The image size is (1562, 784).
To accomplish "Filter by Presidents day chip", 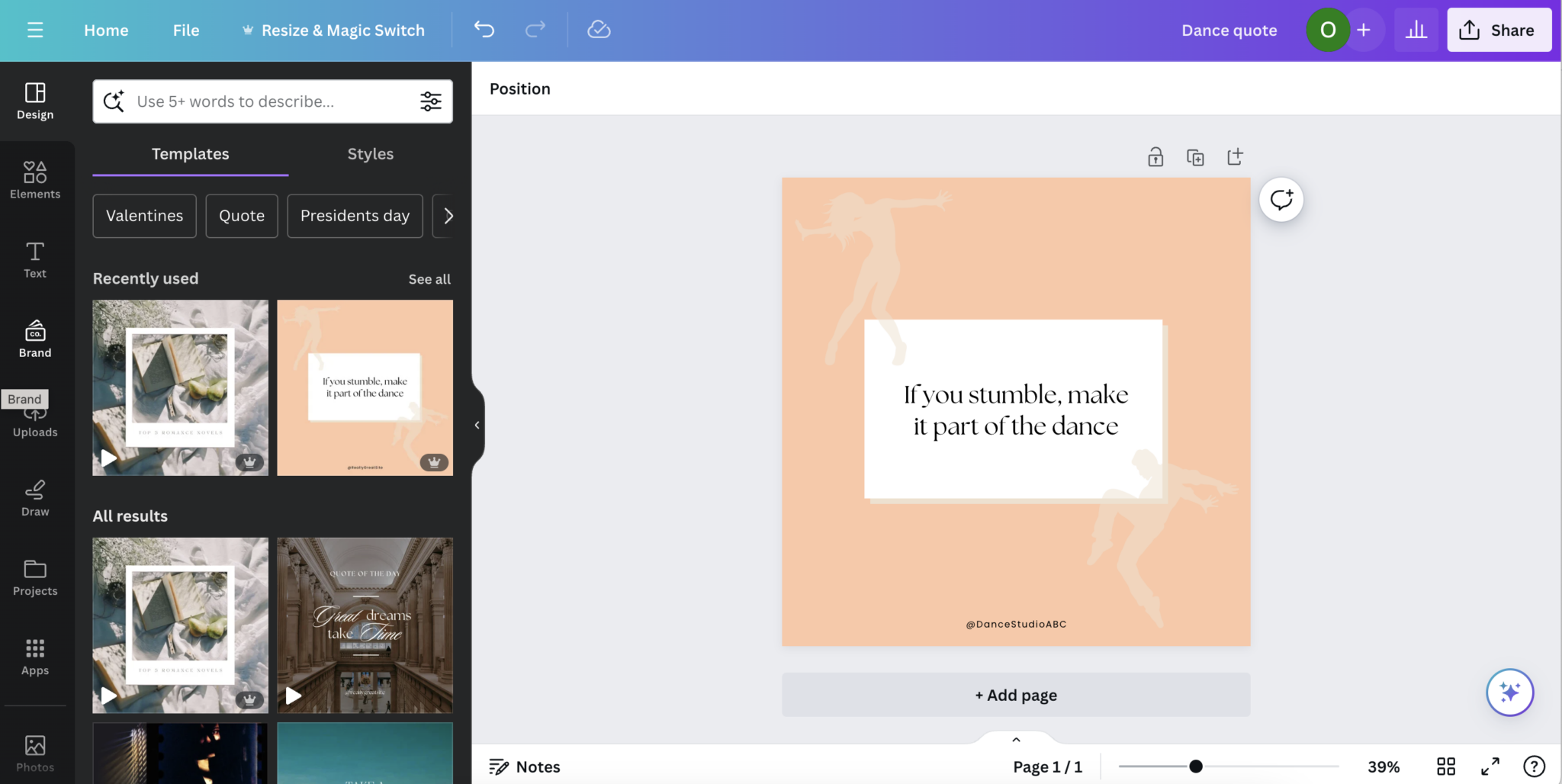I will coord(355,216).
